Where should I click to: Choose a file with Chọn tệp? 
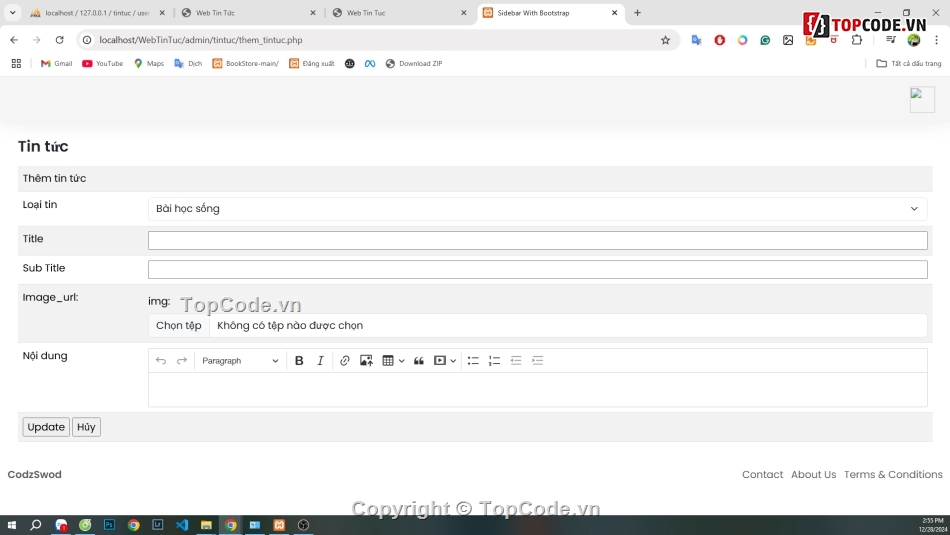point(179,325)
